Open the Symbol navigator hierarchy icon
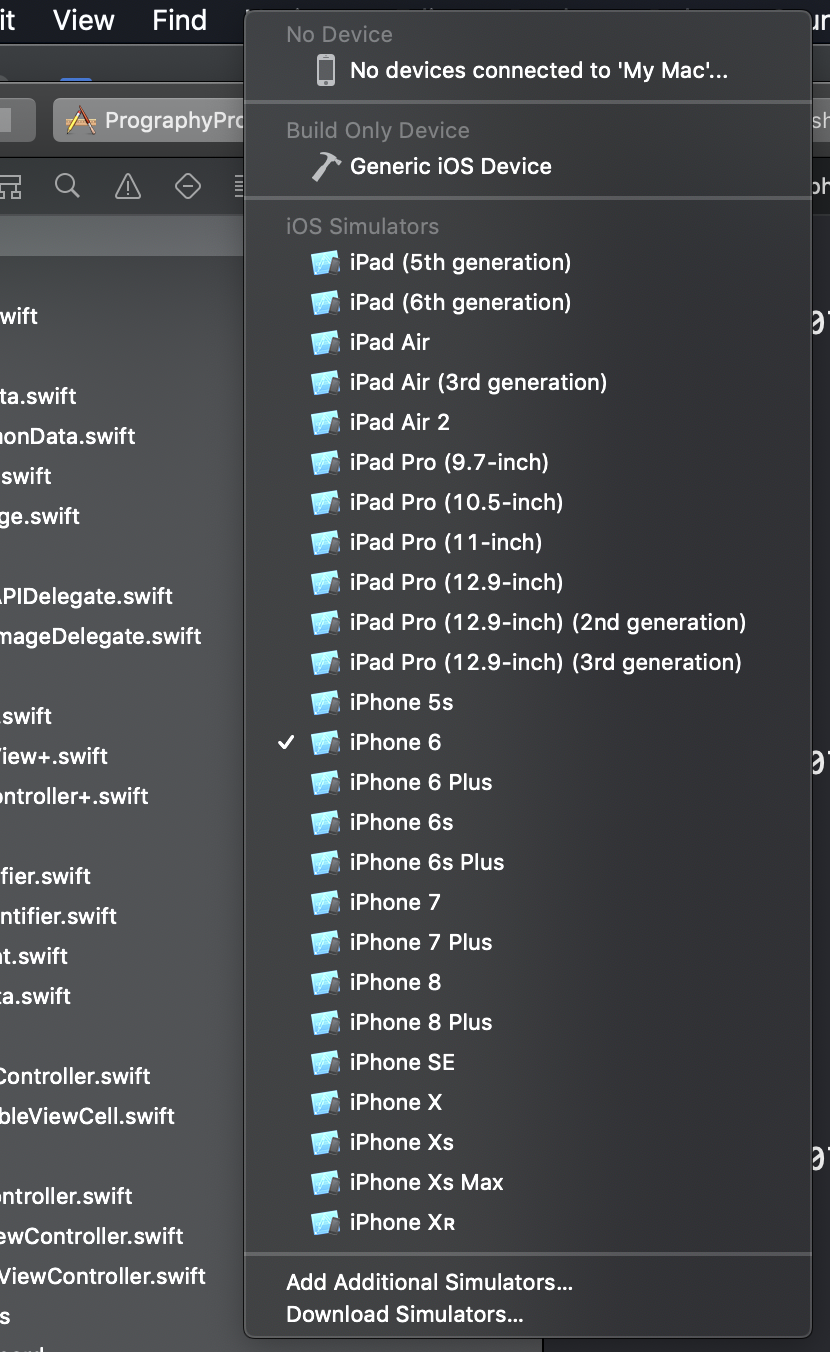The width and height of the screenshot is (830, 1352). 10,186
